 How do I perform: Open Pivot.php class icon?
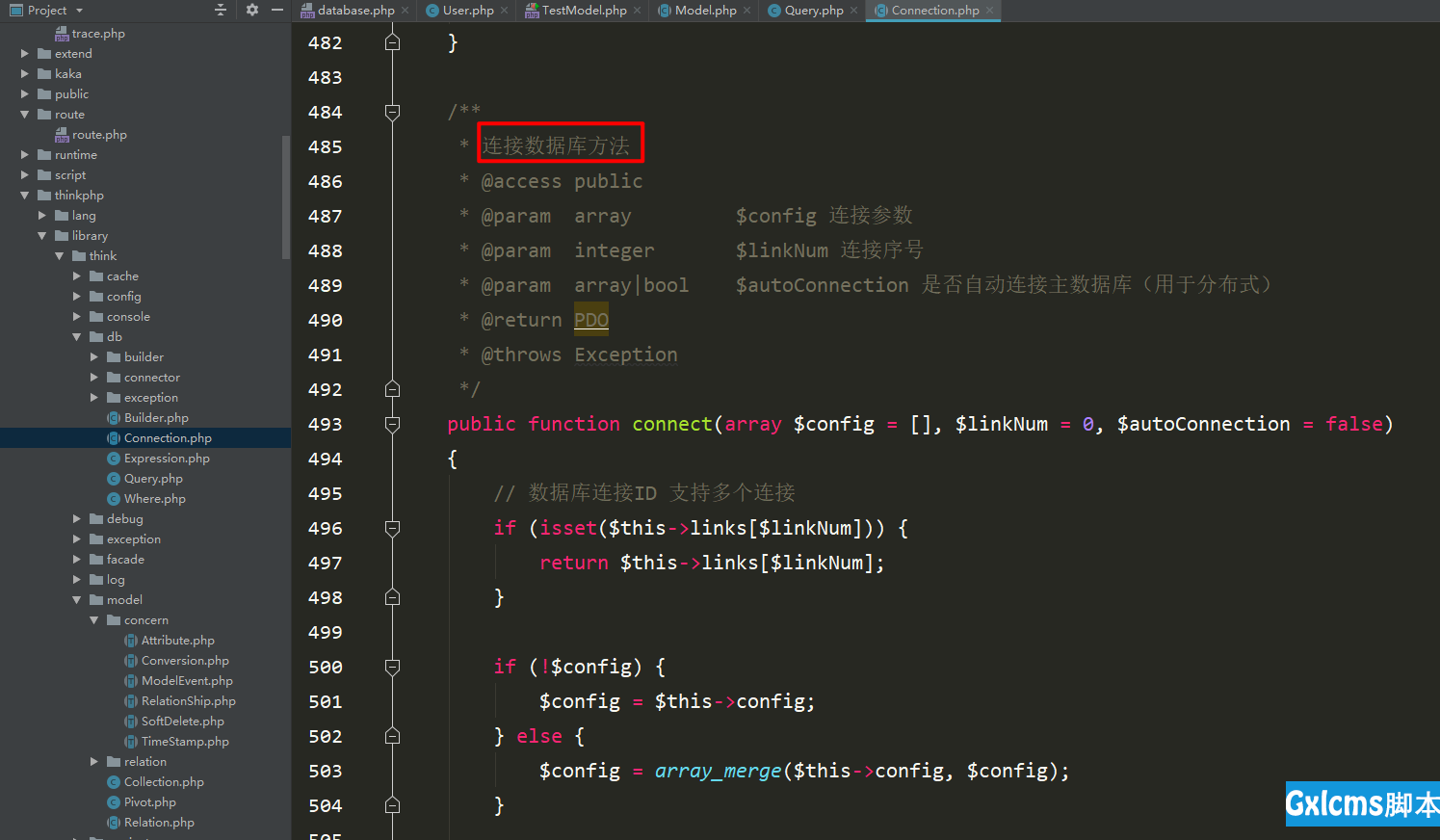tap(114, 802)
